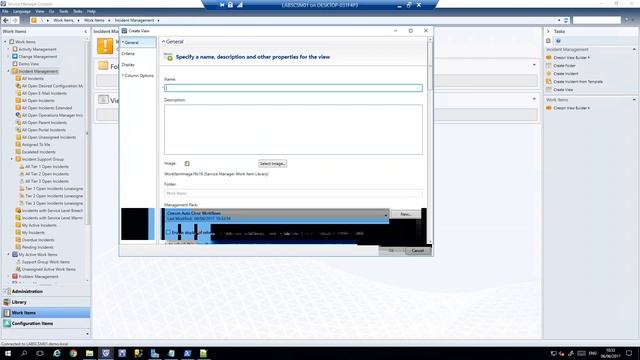This screenshot has height=360, width=640.
Task: Click the search box at top right
Action: coord(596,20)
